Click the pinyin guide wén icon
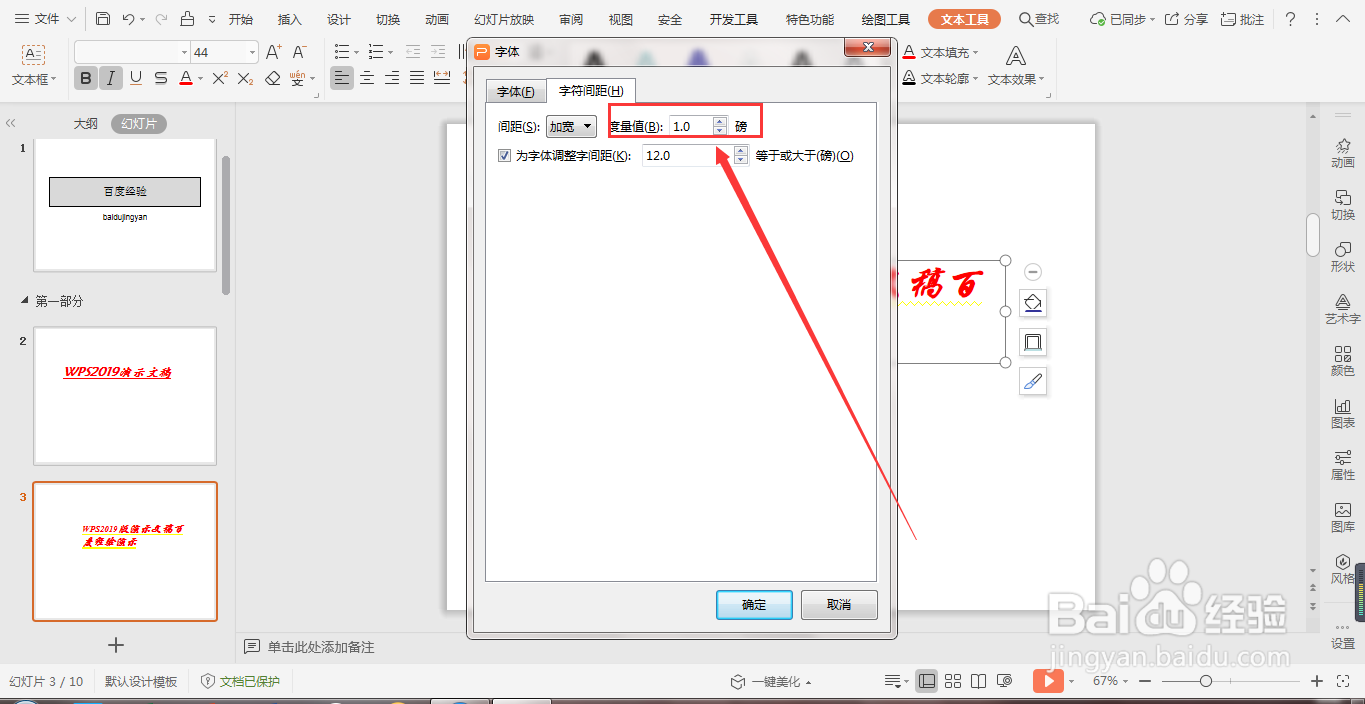 [297, 78]
